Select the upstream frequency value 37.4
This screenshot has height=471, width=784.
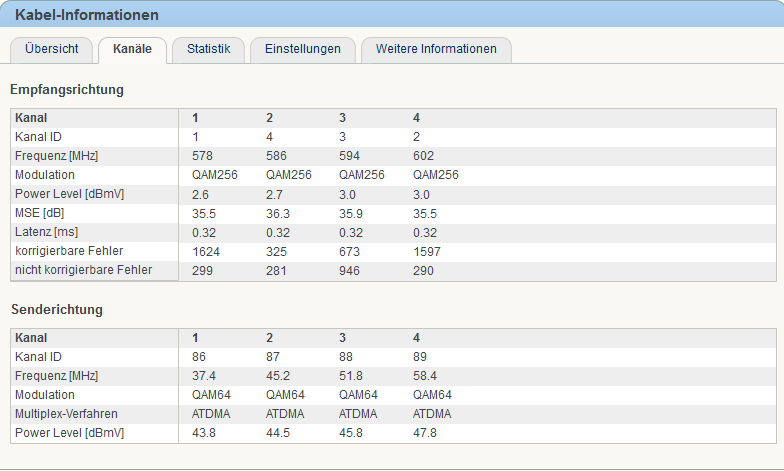[x=204, y=375]
